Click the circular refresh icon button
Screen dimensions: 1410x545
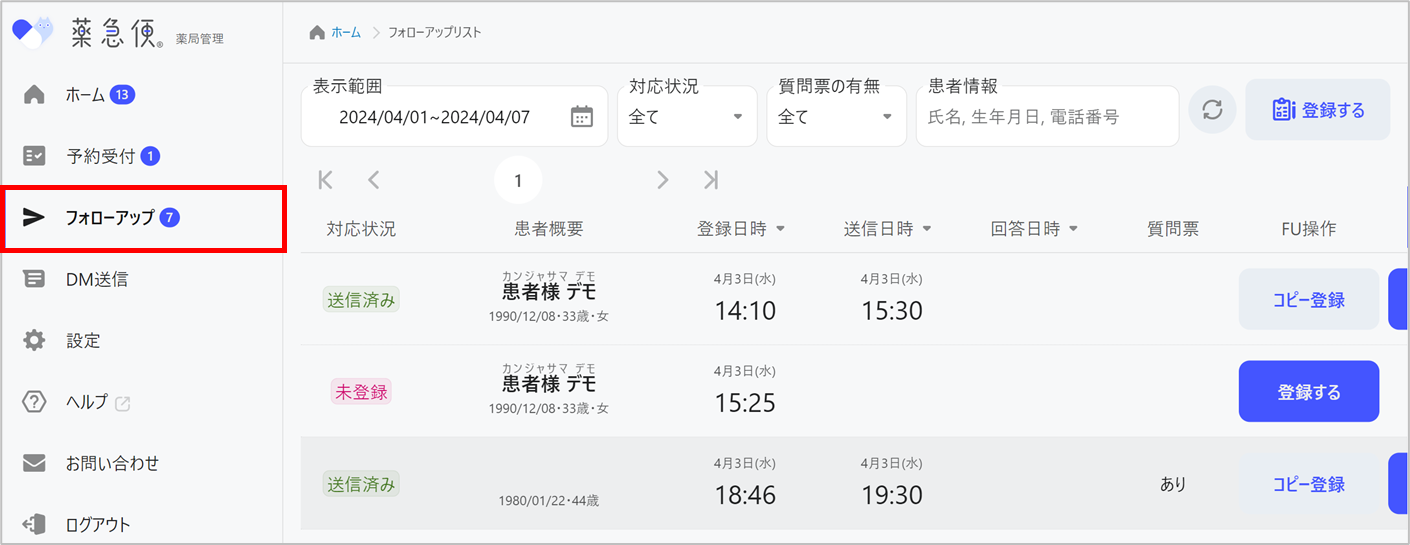coord(1212,110)
